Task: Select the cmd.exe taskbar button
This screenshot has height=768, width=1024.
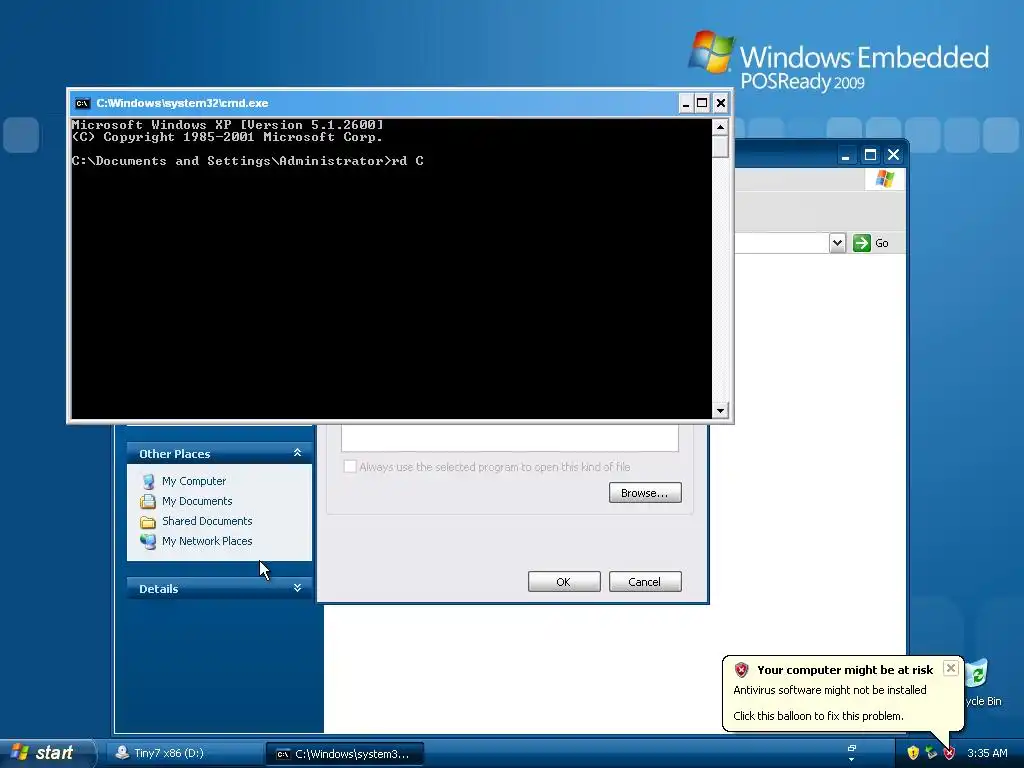Action: pos(345,754)
